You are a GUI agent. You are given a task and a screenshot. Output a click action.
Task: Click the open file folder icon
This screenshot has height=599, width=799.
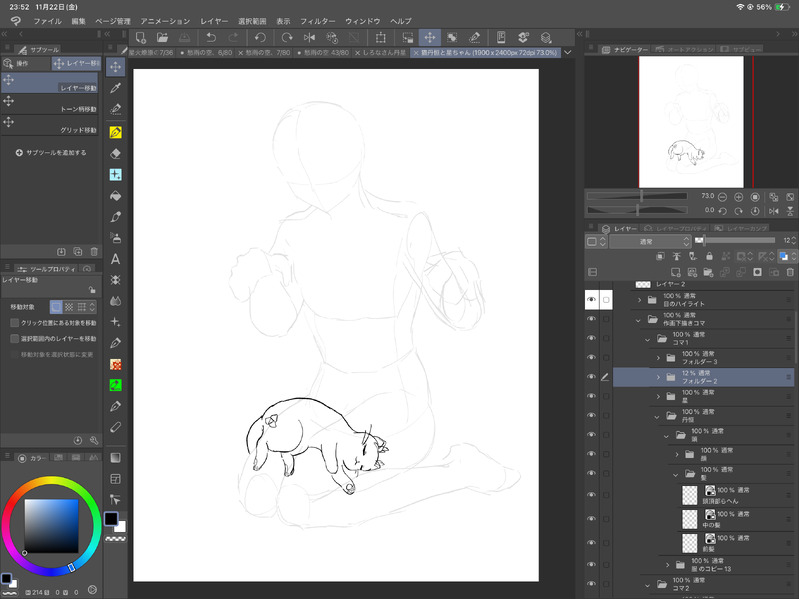[161, 37]
